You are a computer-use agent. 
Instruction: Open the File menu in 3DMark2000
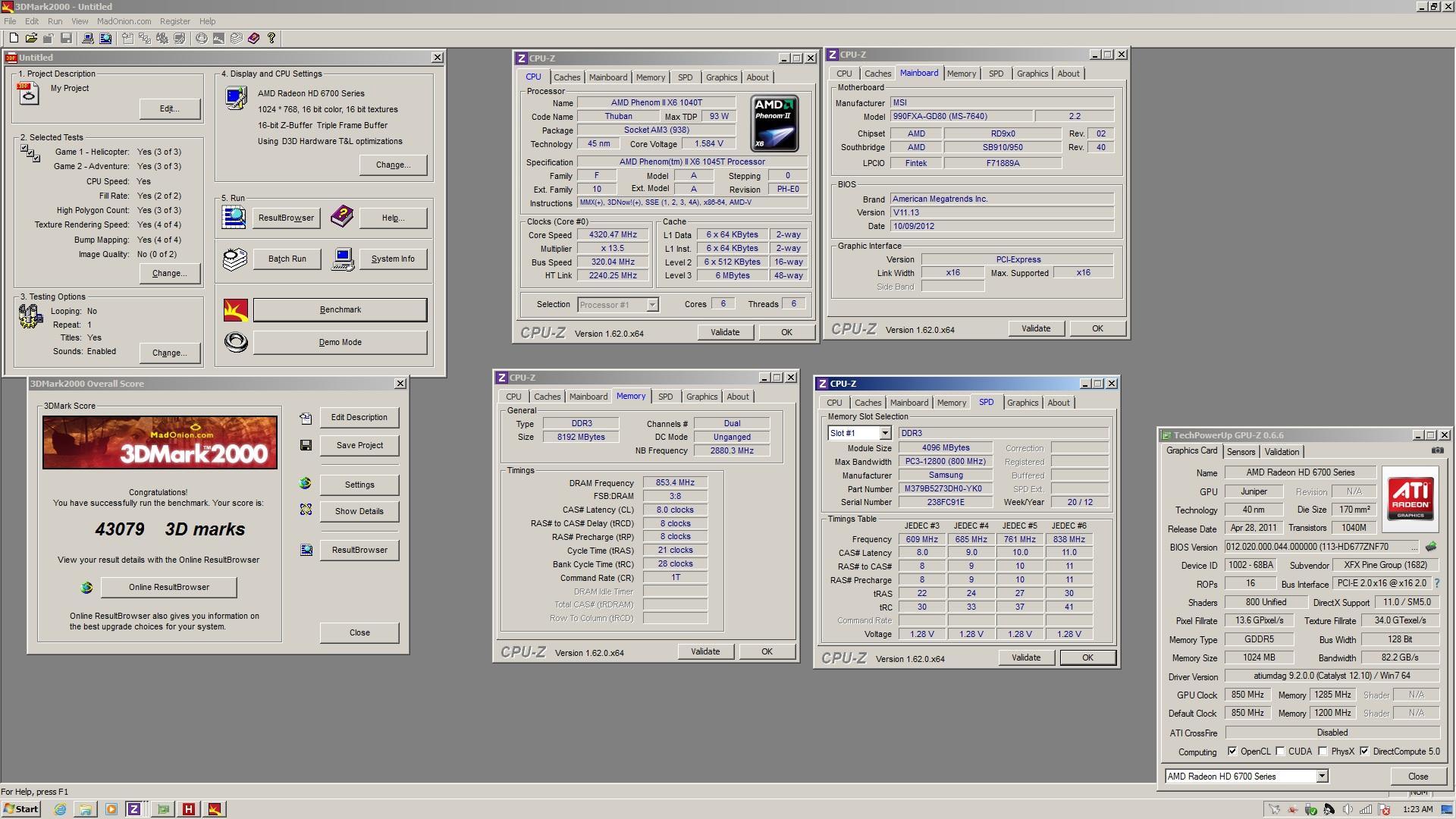tap(11, 21)
